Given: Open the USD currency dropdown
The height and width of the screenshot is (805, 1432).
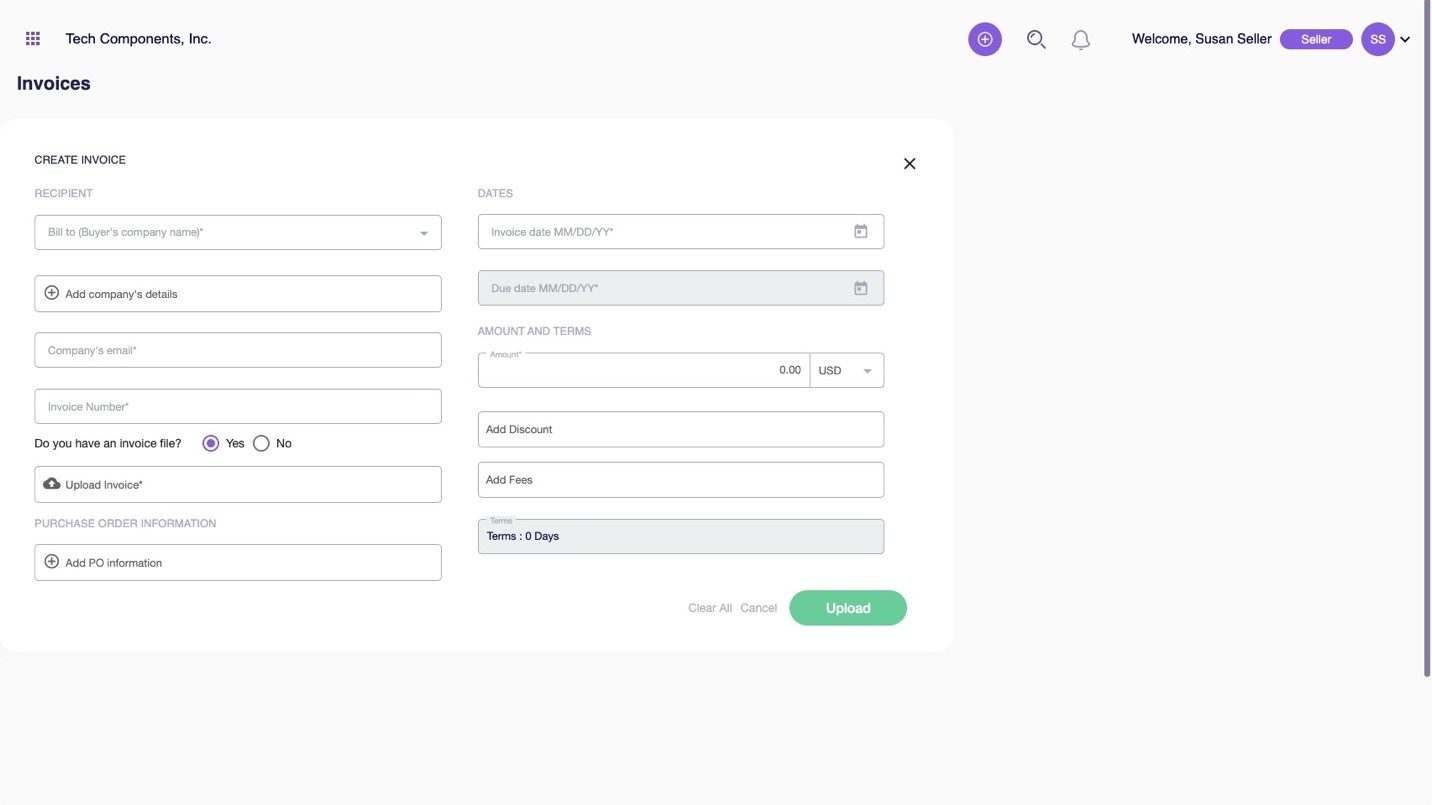Looking at the screenshot, I should click(846, 370).
